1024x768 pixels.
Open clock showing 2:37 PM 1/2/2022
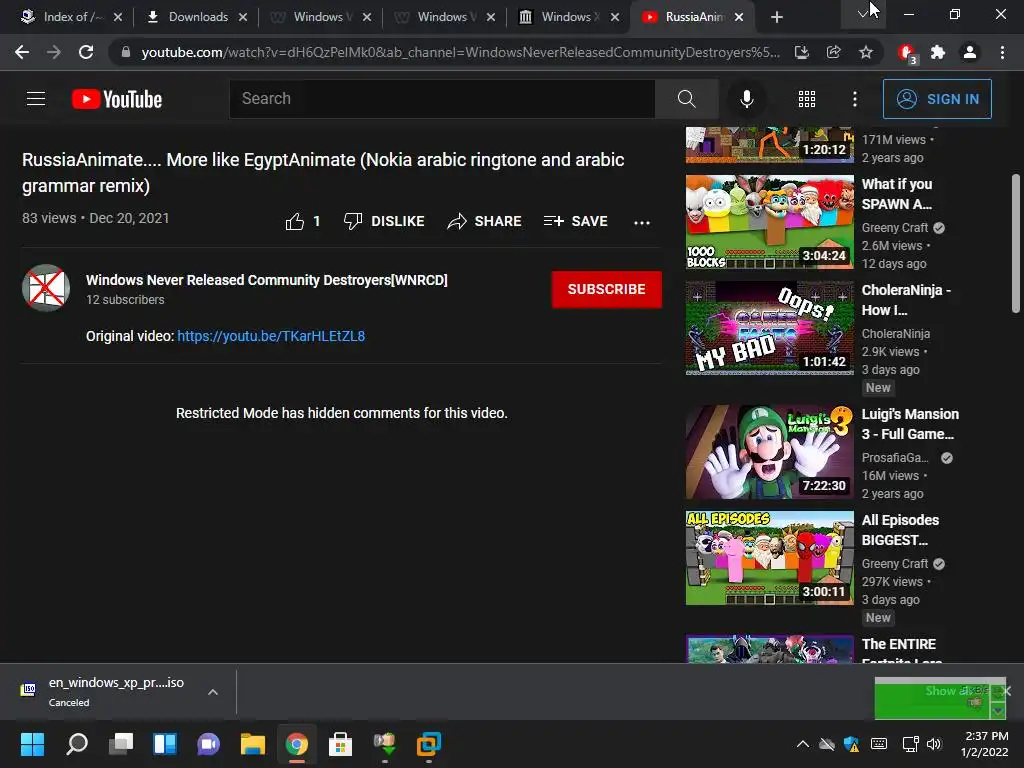coord(986,744)
